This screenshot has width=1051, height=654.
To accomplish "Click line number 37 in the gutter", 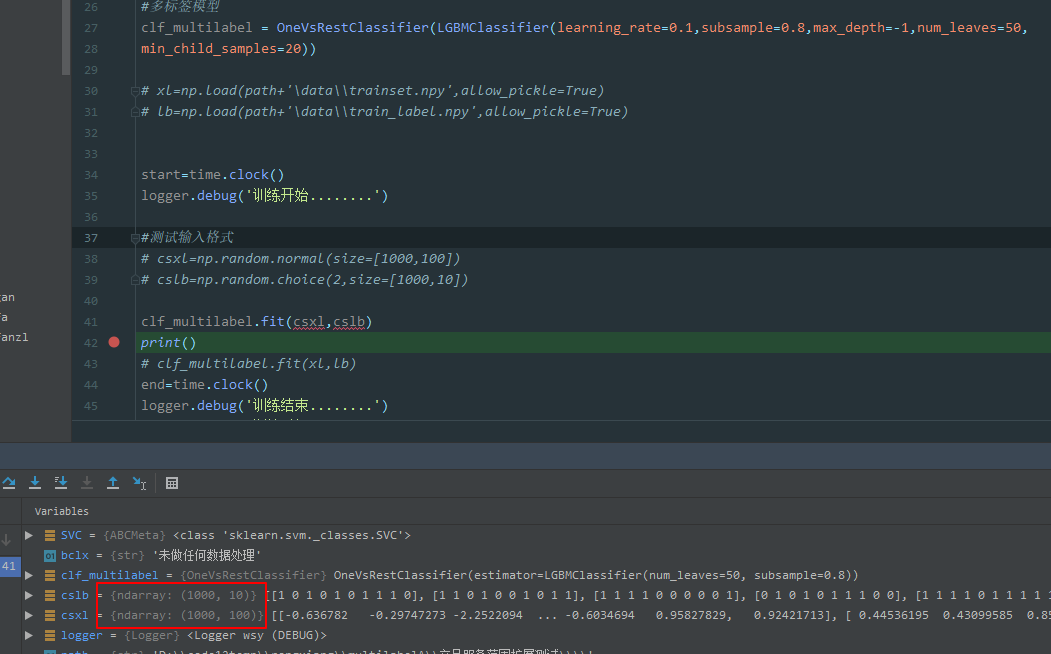I will (x=91, y=238).
